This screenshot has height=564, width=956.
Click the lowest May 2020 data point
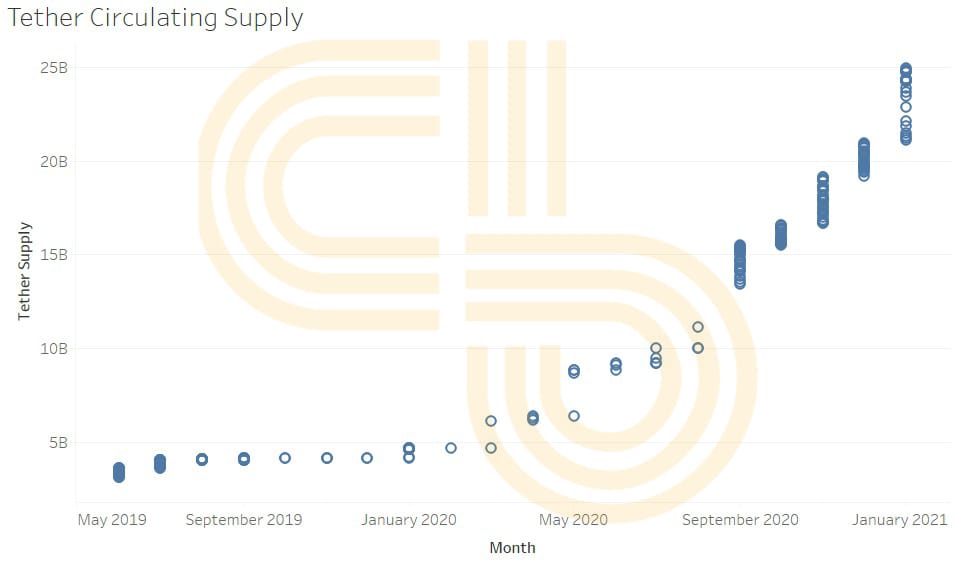coord(574,416)
